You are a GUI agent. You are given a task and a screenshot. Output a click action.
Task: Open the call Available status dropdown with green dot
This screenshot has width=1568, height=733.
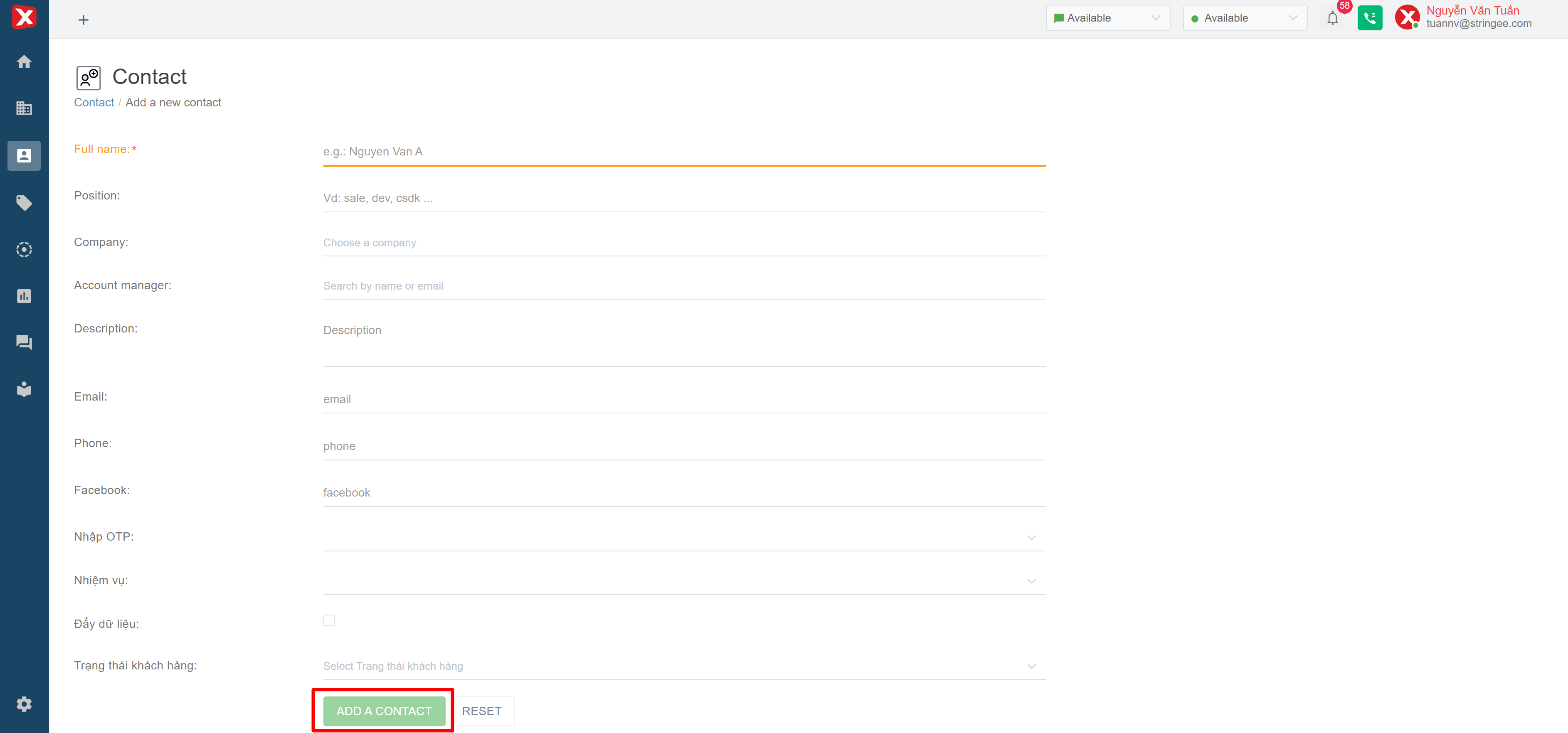click(1244, 18)
